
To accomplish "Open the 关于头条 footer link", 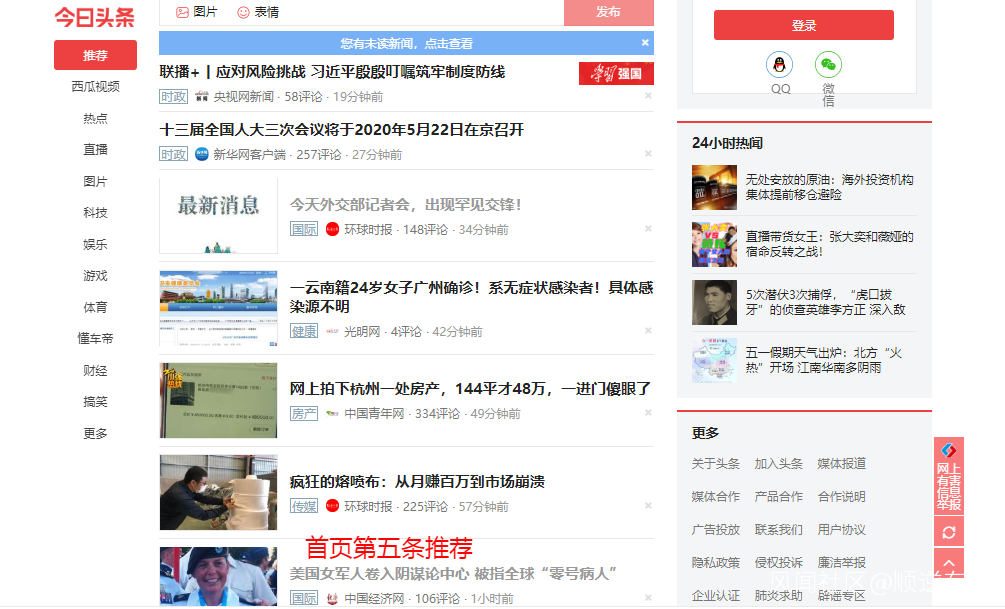I will pos(715,463).
